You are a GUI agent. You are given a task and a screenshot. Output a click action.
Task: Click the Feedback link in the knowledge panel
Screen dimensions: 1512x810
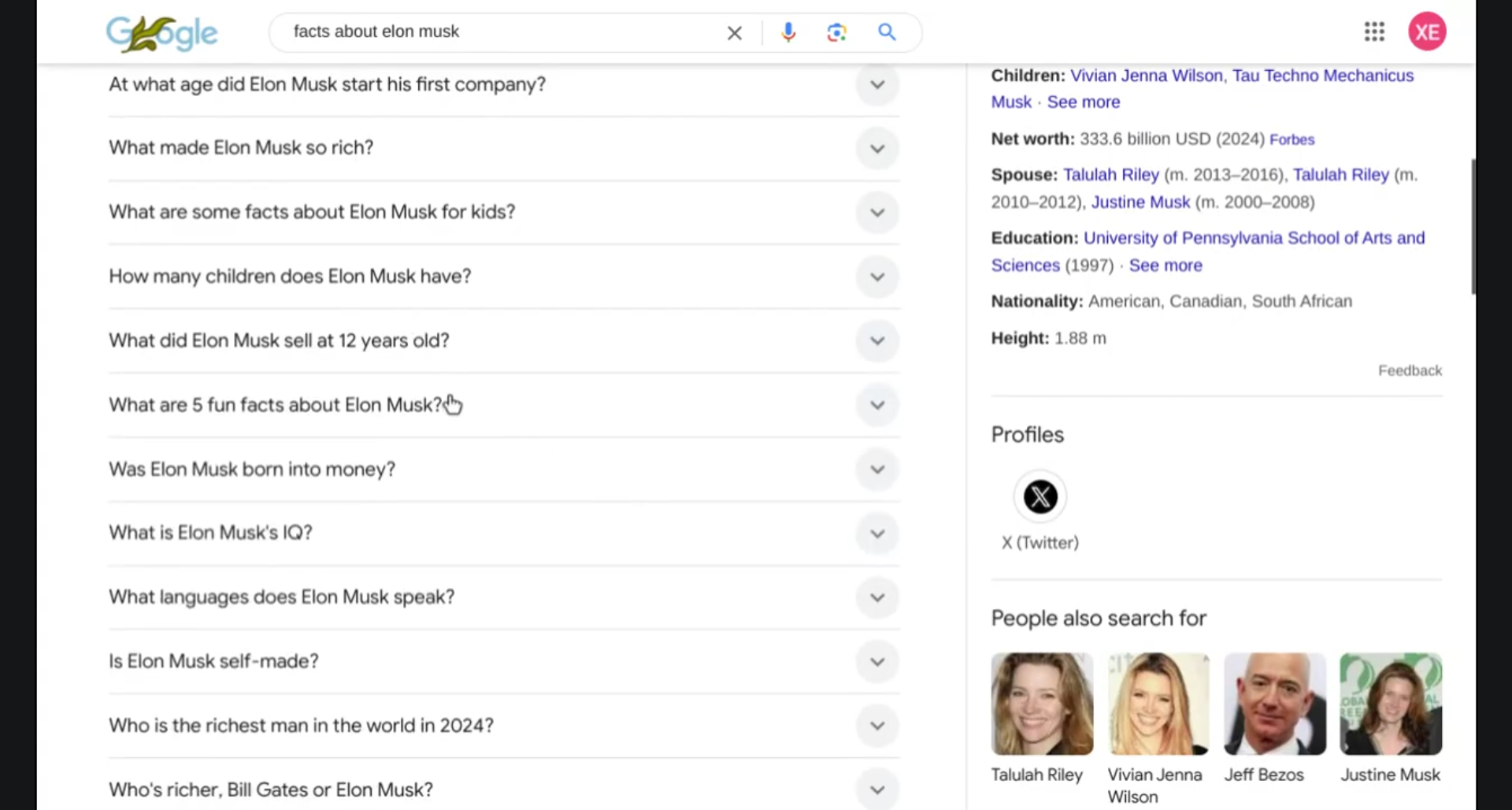tap(1410, 370)
